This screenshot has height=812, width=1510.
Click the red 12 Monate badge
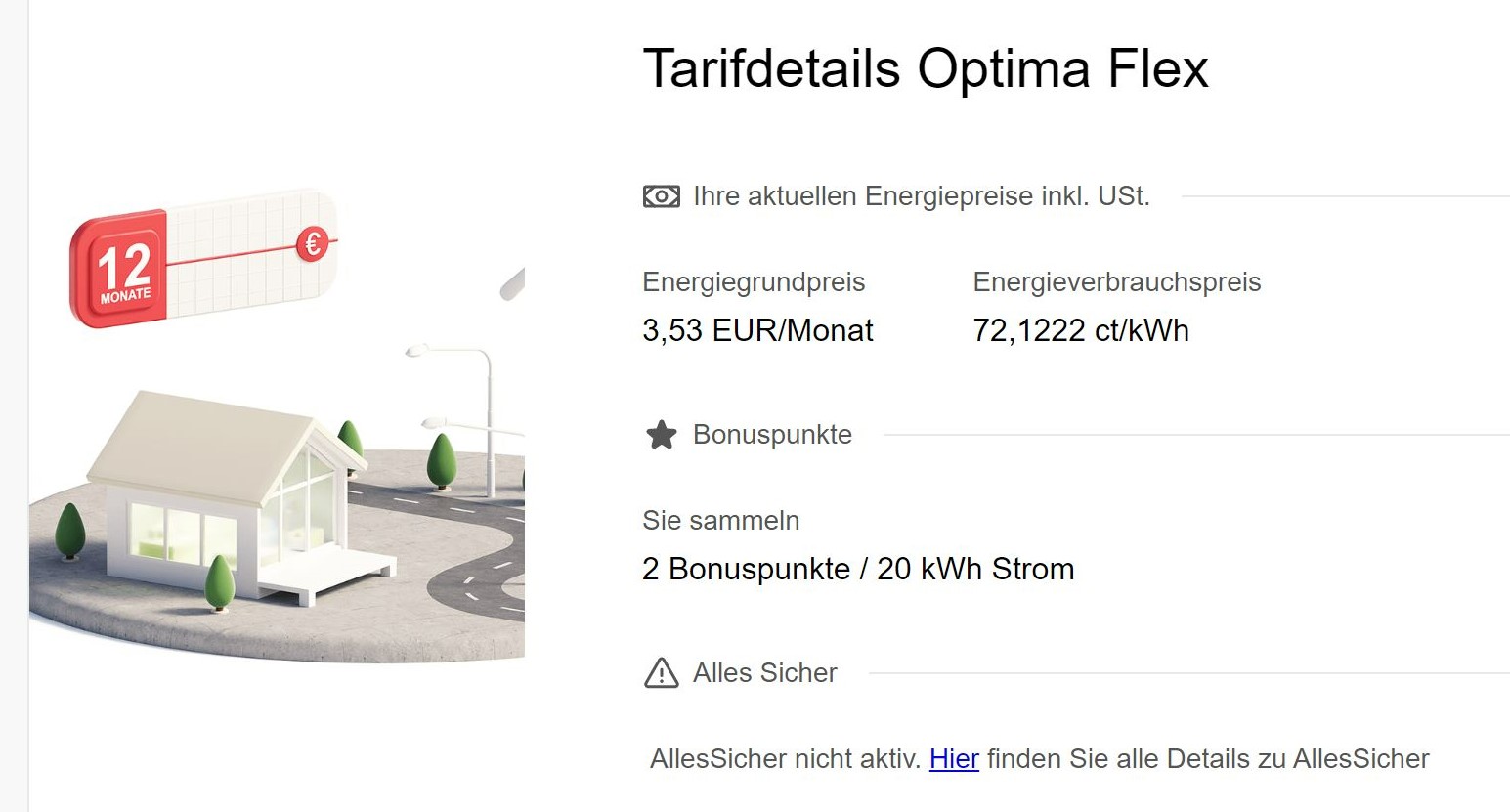coord(118,268)
